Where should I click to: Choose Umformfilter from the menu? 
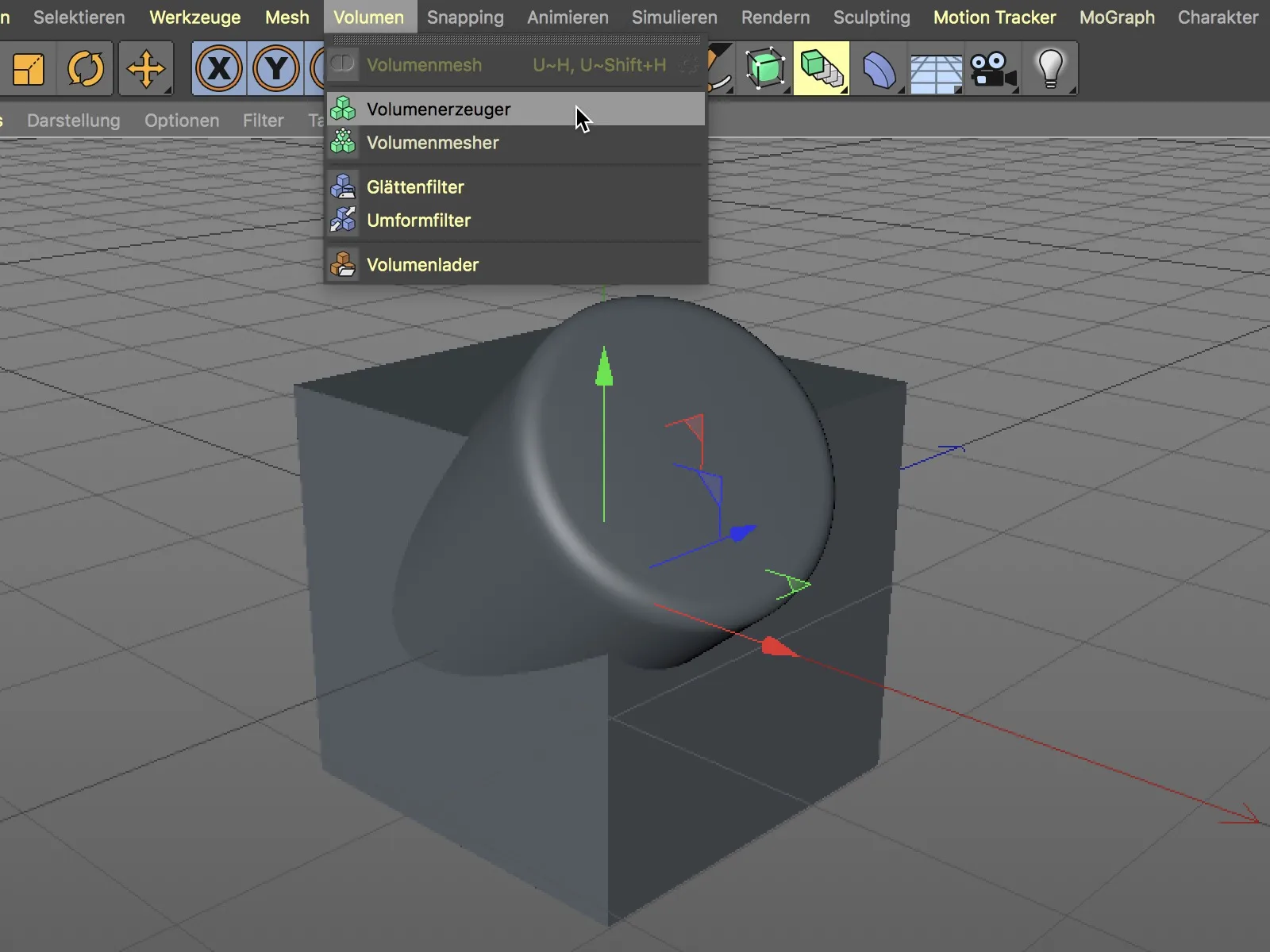516,221
